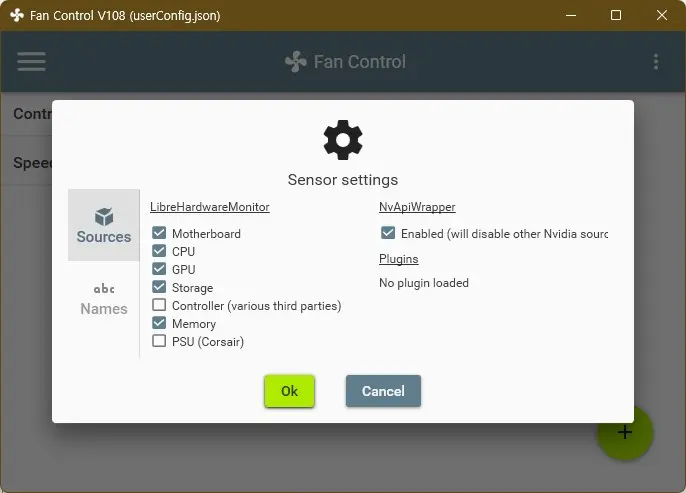
Task: Open the three-dot overflow menu
Action: [x=655, y=62]
